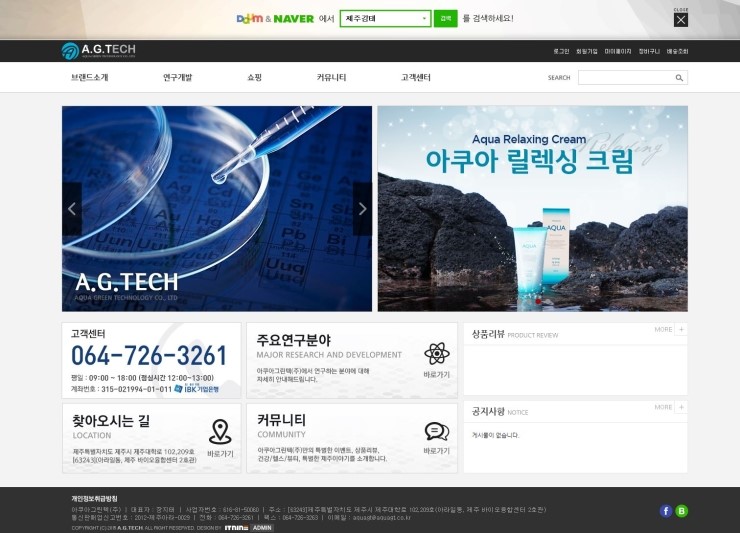Open the 연구개발 menu

(177, 77)
